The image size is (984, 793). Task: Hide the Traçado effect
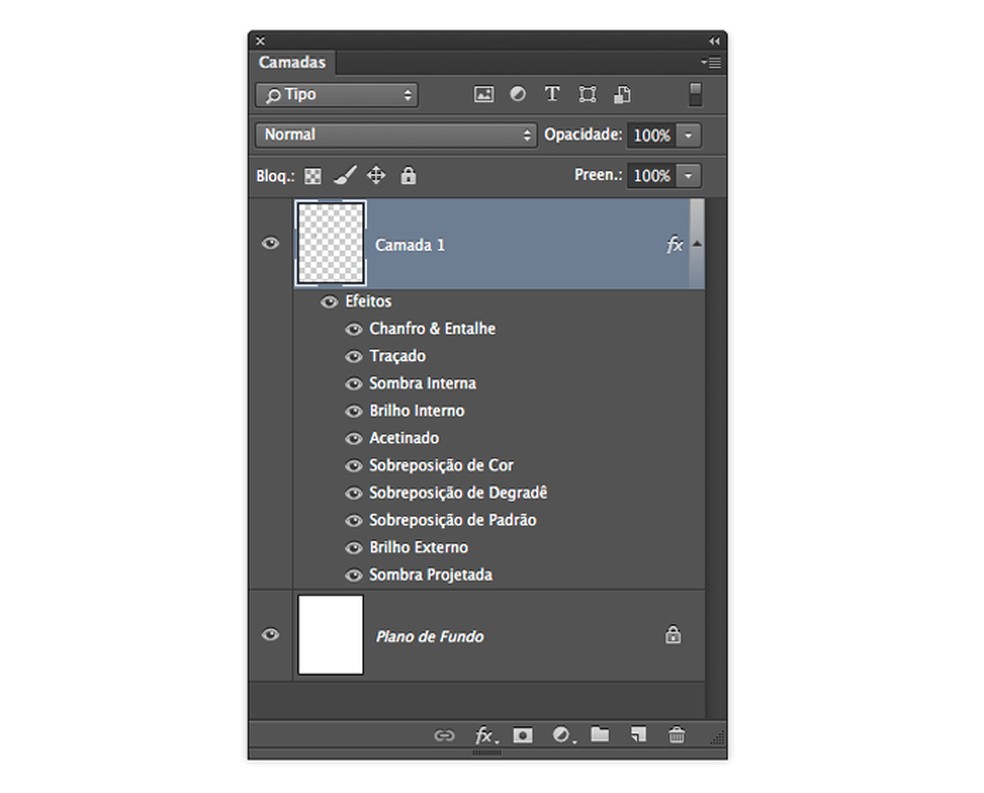(354, 357)
